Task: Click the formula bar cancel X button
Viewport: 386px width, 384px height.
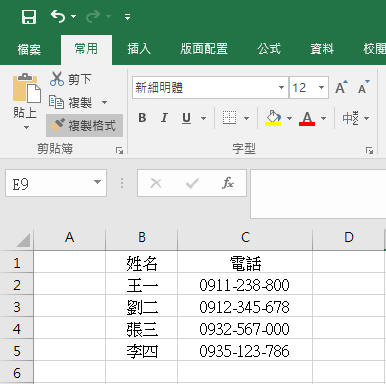Action: tap(156, 183)
